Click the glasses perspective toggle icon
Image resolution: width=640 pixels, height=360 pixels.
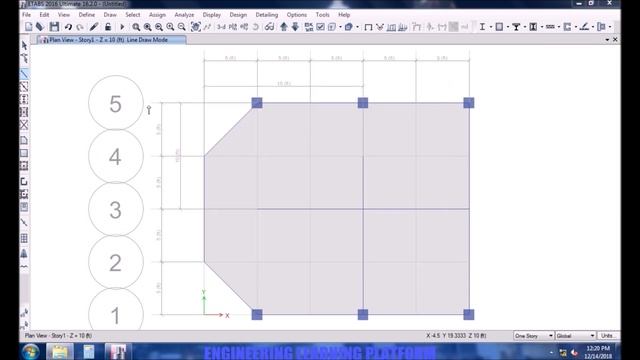coord(269,27)
